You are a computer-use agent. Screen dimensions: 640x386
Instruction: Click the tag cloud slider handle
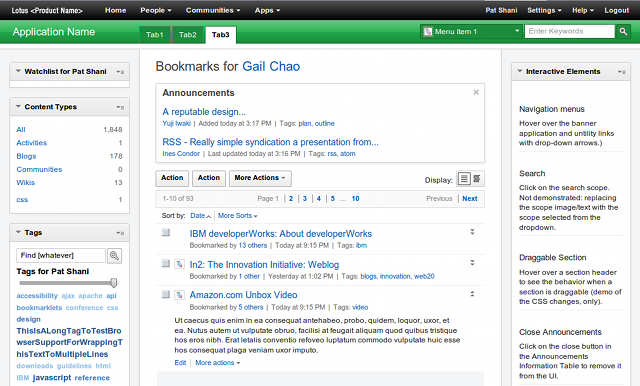[114, 282]
